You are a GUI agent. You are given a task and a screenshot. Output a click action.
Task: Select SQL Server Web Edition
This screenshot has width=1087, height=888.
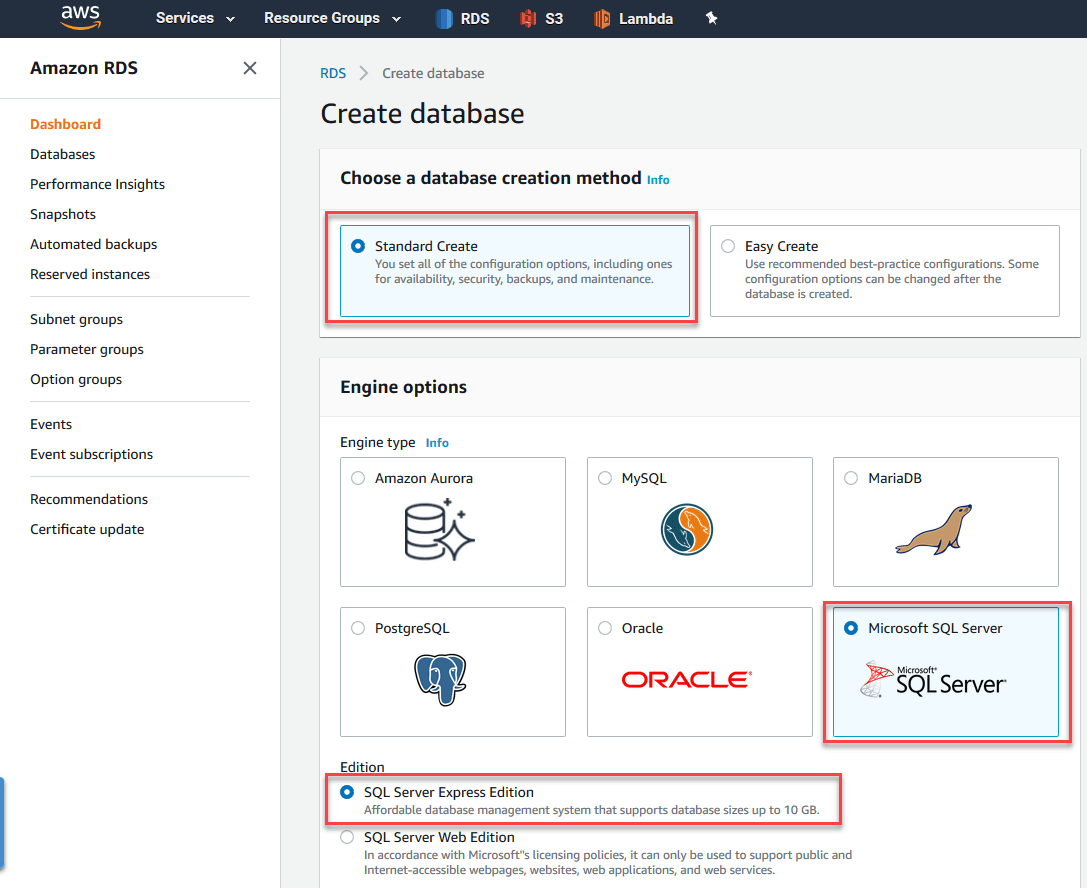point(346,837)
